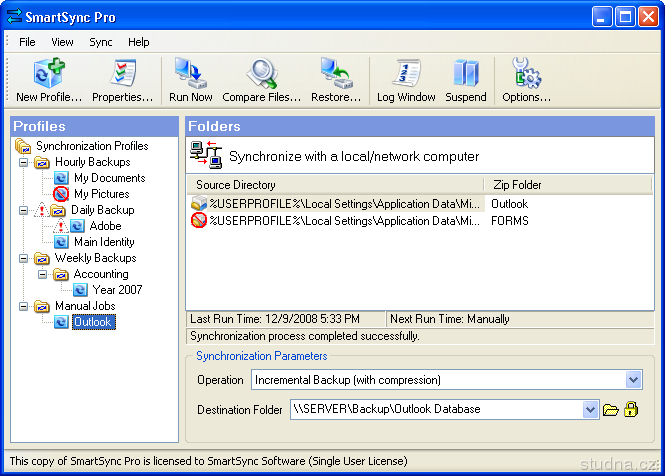Click the New Profile toolbar icon
665x476 pixels.
[48, 79]
